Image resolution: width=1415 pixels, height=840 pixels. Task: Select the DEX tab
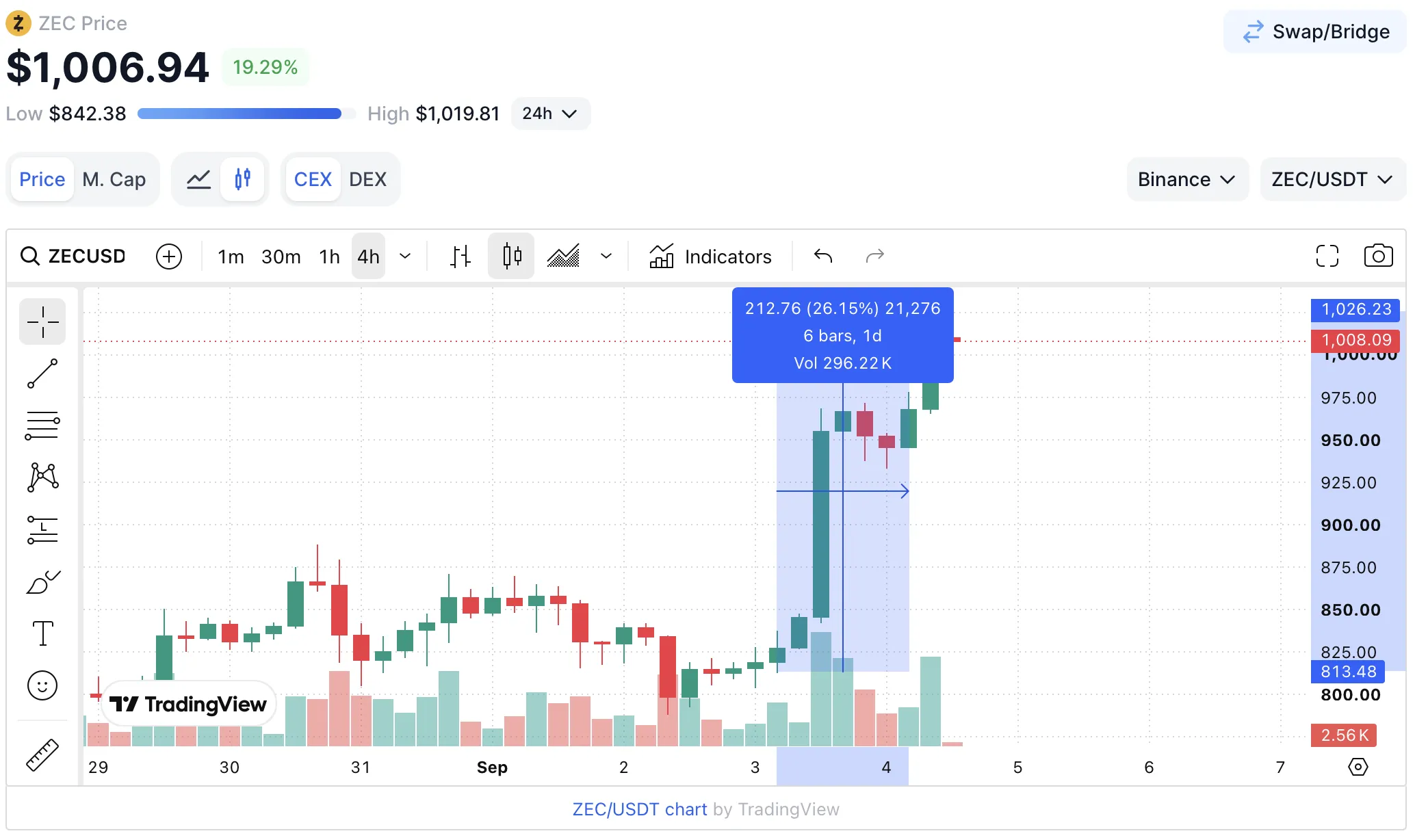click(x=368, y=179)
